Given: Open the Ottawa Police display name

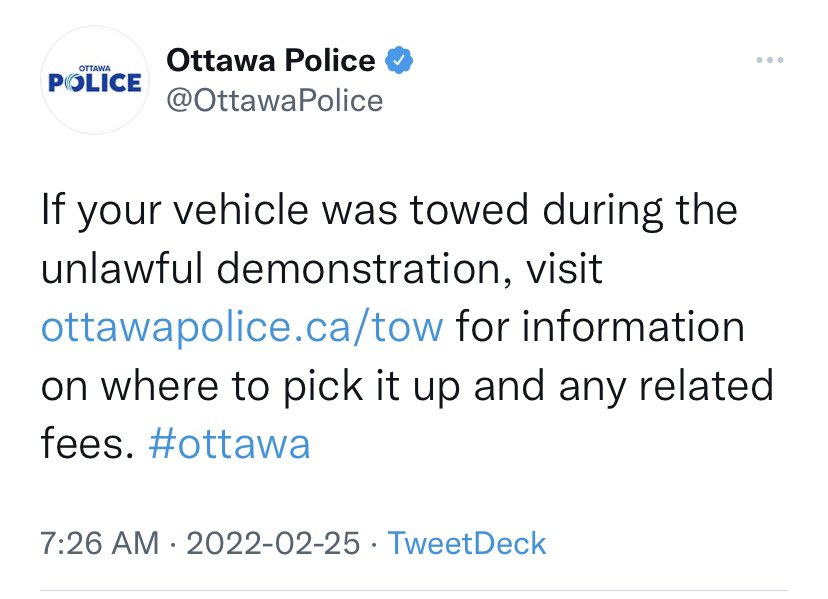Looking at the screenshot, I should point(271,61).
